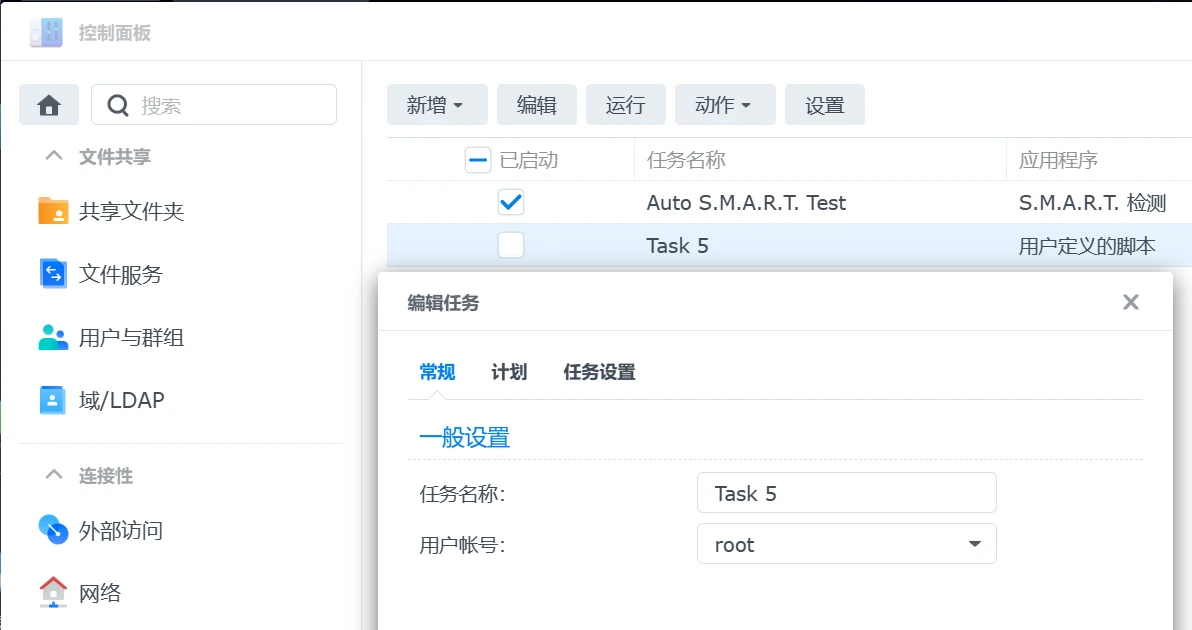Select the Auto S.M.A.R.T. Test task name
The image size is (1192, 630).
pos(746,203)
